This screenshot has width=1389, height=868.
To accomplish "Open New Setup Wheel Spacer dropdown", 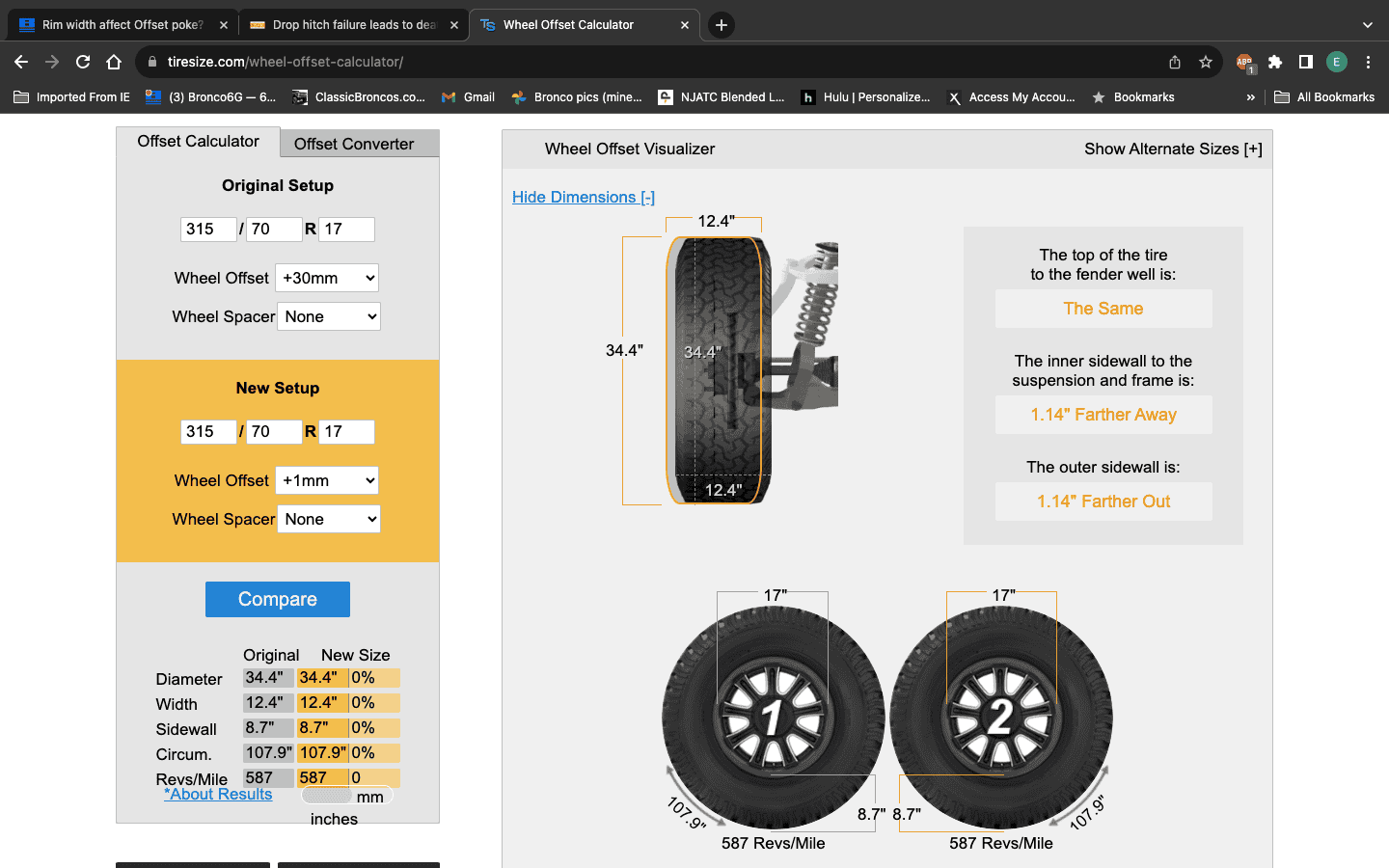I will point(329,519).
